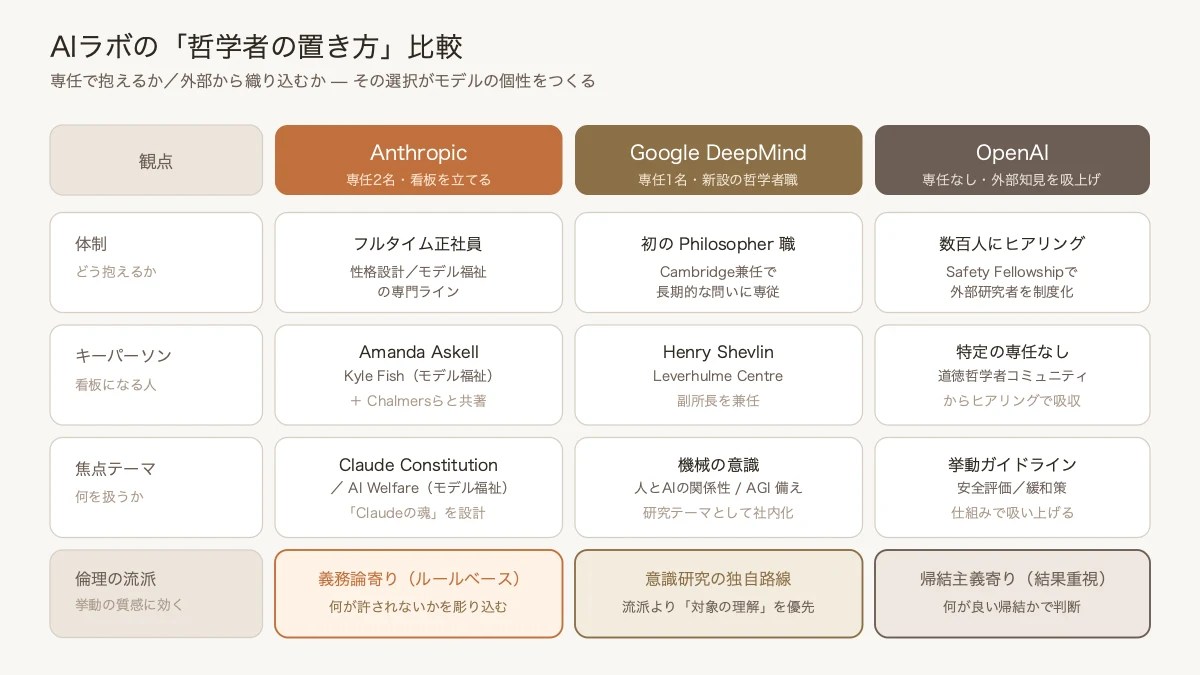
Task: Select the Anthropic column header
Action: click(x=418, y=160)
